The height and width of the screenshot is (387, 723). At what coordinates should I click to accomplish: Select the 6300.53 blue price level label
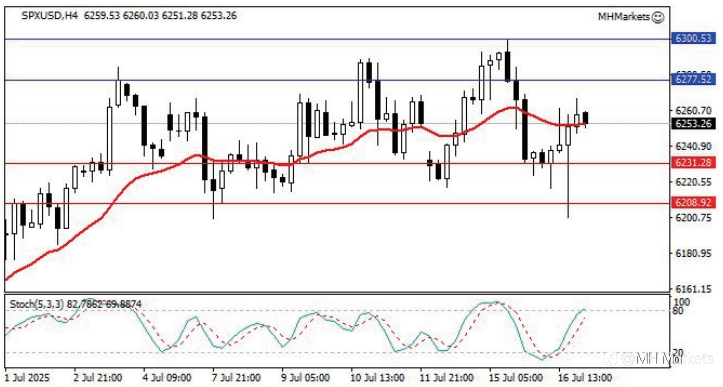click(693, 38)
